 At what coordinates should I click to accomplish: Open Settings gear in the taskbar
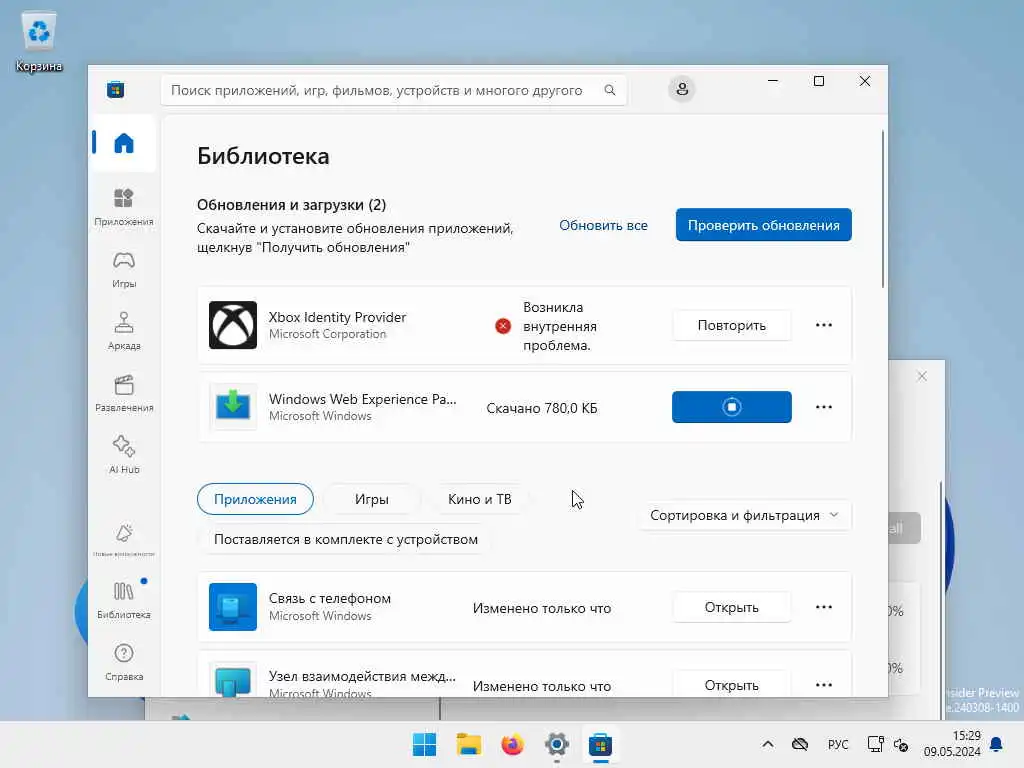click(x=556, y=744)
